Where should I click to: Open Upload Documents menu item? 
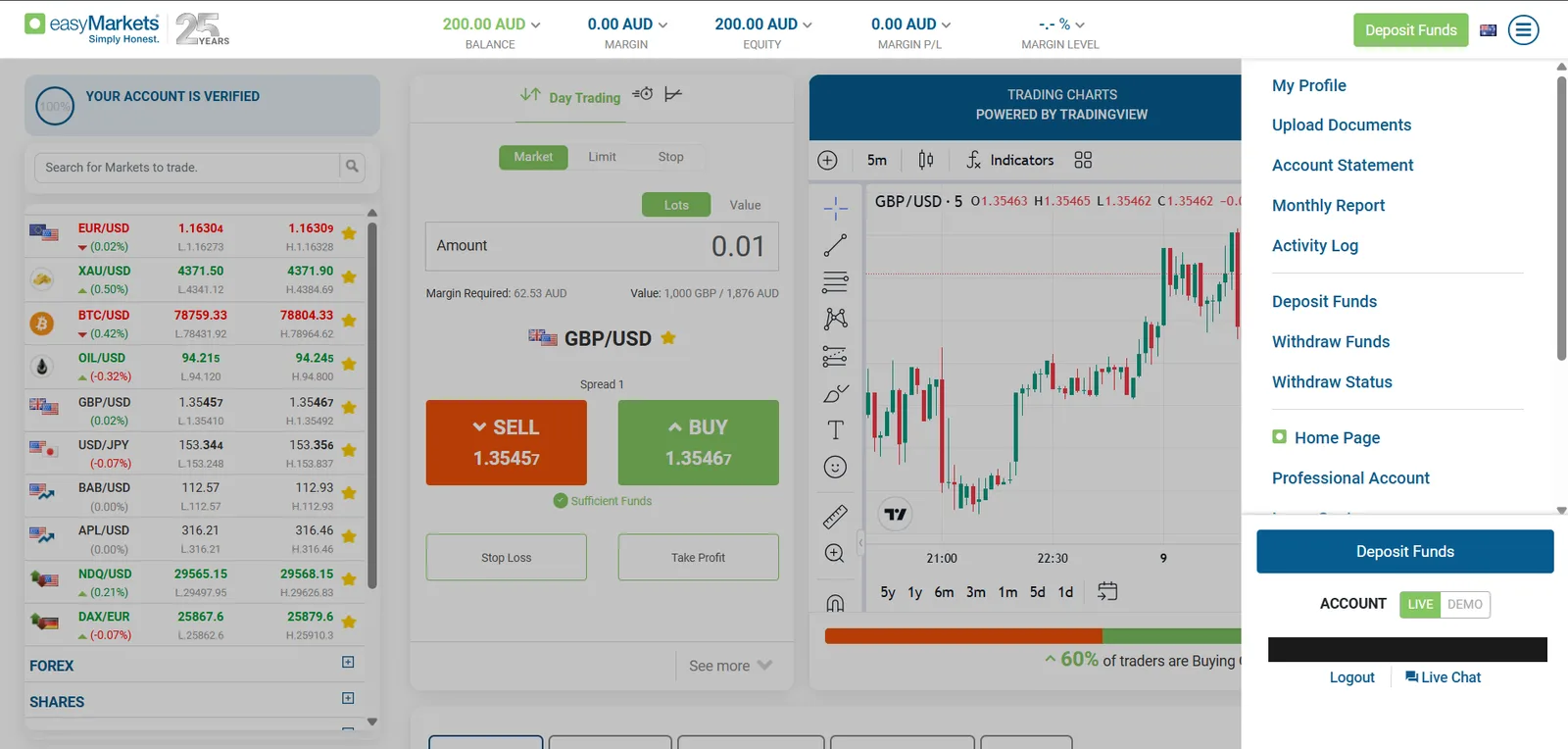(1342, 125)
